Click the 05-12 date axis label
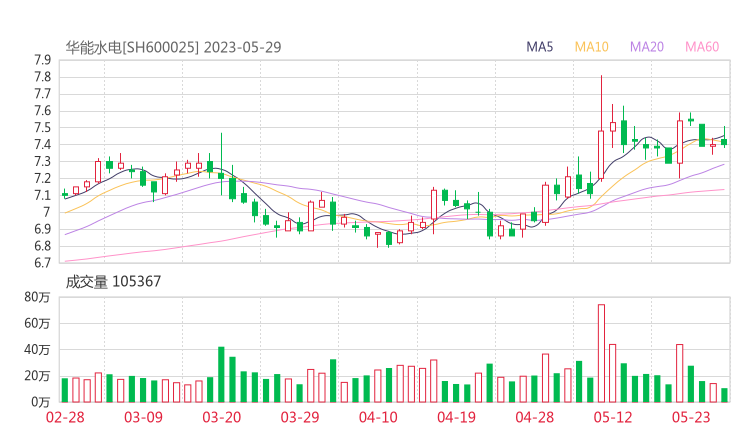The image size is (740, 440). click(x=613, y=417)
